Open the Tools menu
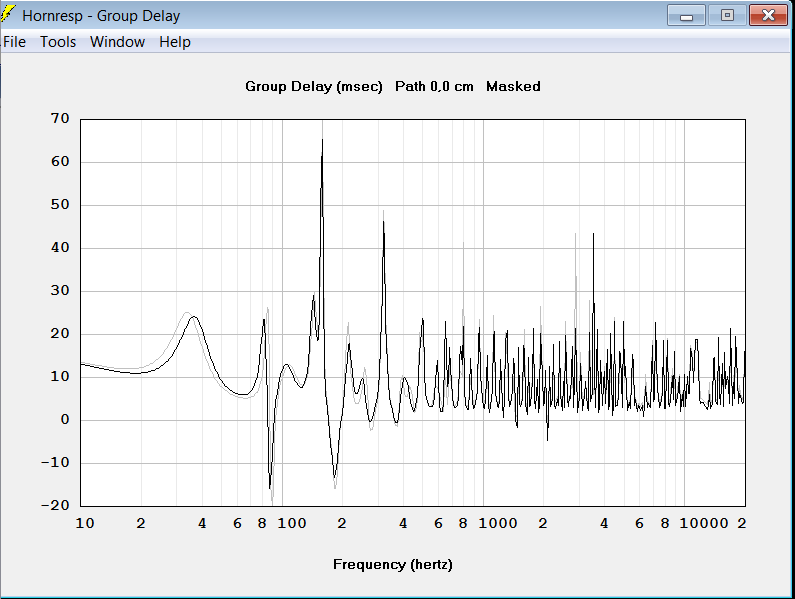Screen dimensions: 795x599 [58, 42]
